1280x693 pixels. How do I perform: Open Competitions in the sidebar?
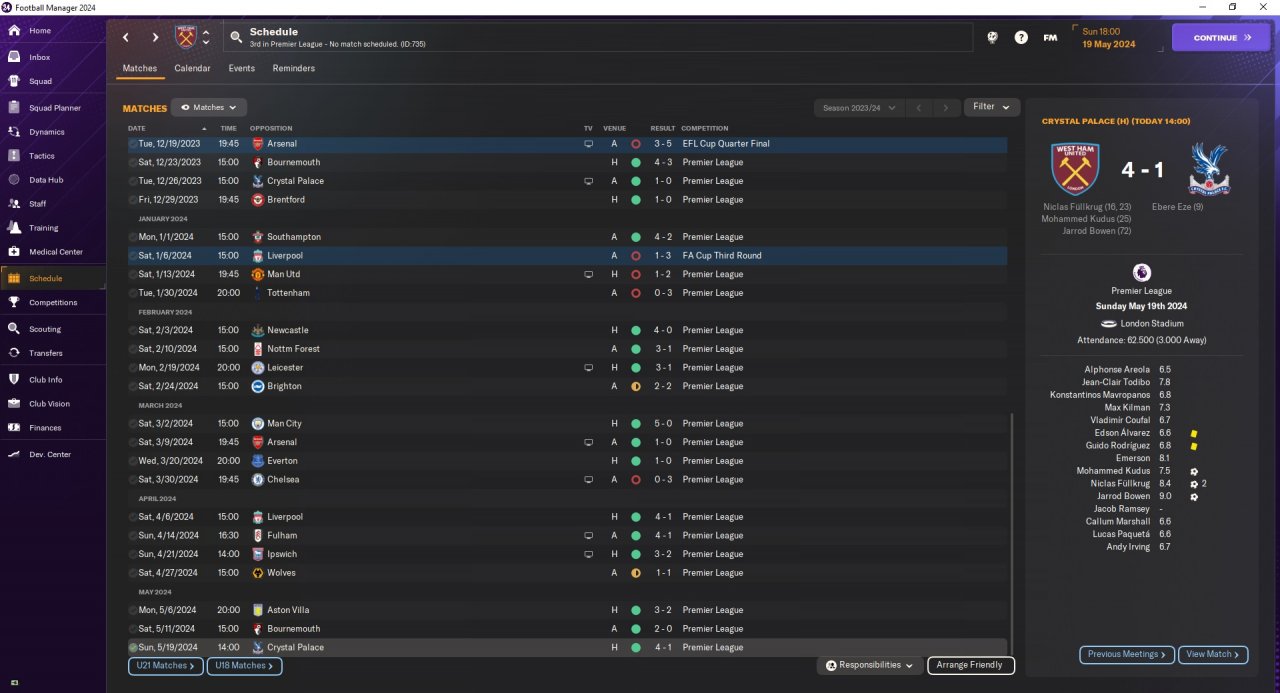click(x=53, y=302)
